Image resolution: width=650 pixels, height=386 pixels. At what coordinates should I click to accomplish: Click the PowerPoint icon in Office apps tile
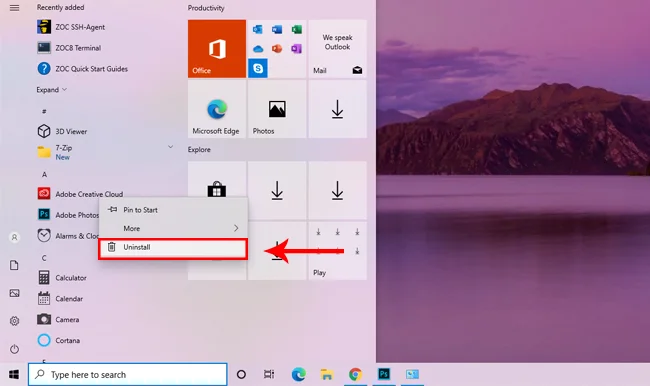tap(277, 49)
